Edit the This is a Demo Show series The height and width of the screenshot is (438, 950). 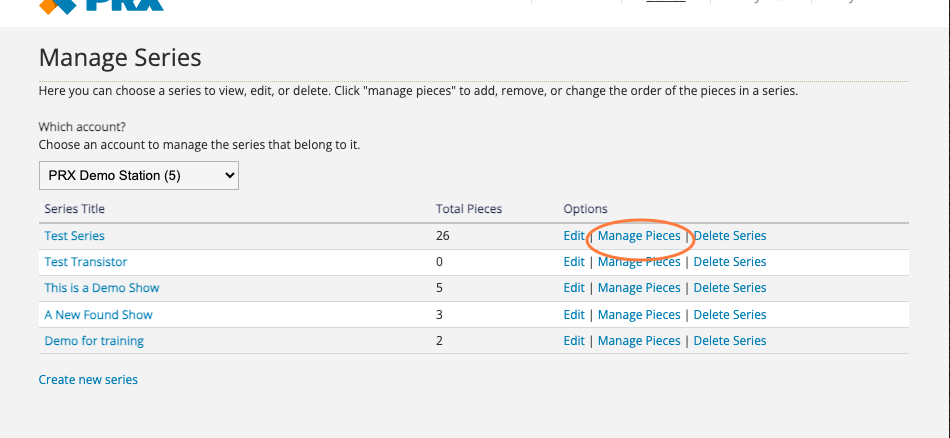tap(574, 288)
